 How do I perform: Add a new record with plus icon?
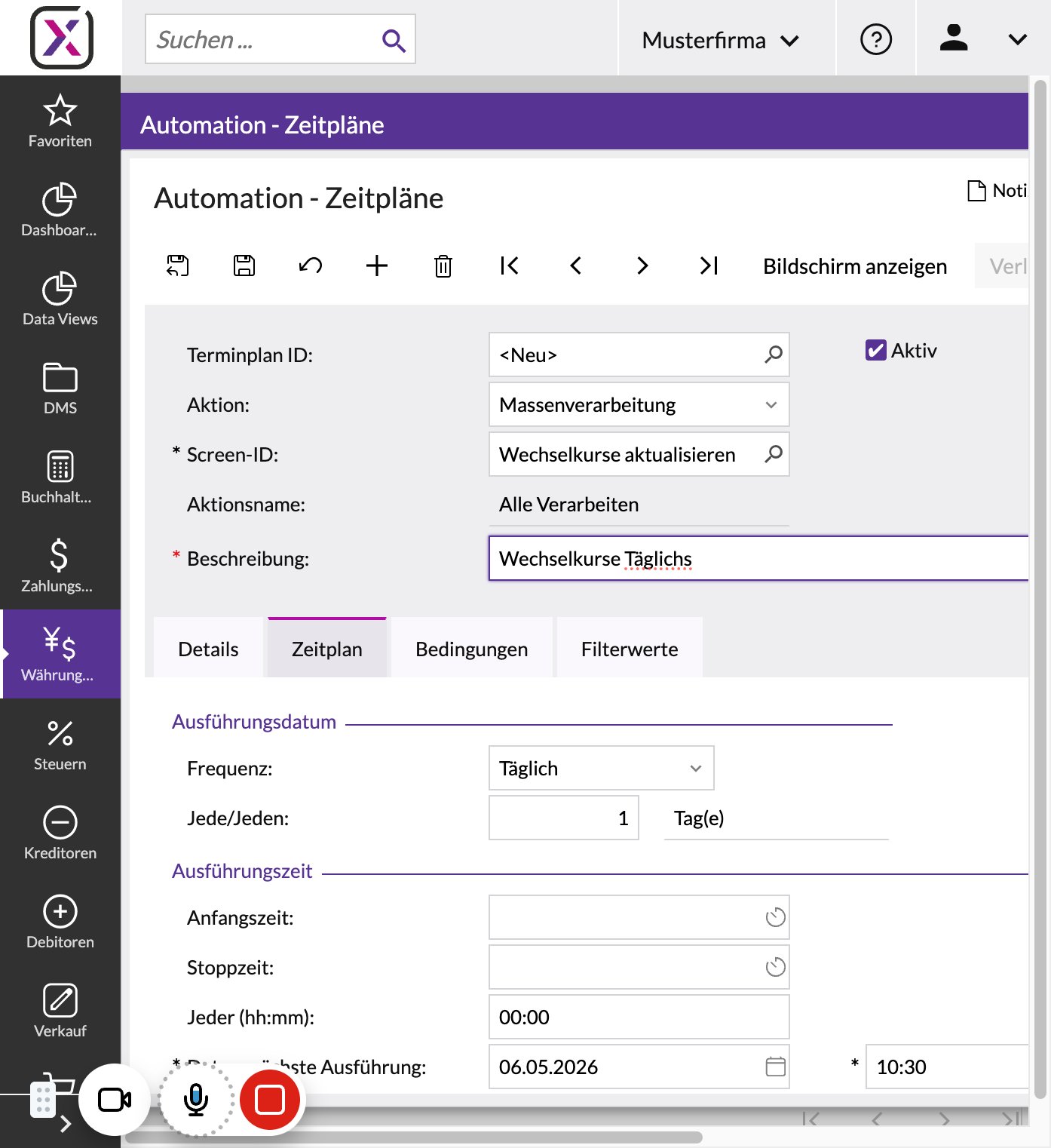pos(377,266)
